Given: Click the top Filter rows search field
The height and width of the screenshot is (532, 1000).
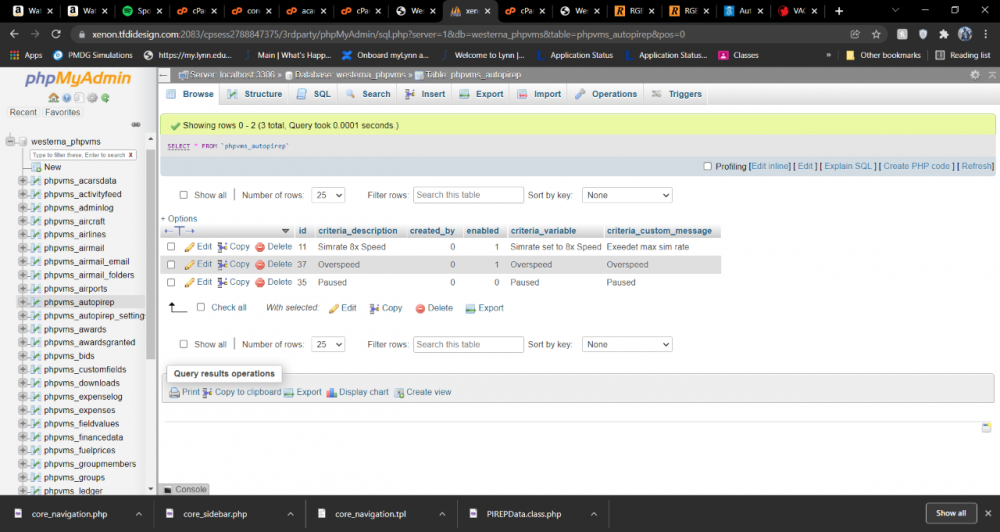Looking at the screenshot, I should click(x=468, y=195).
